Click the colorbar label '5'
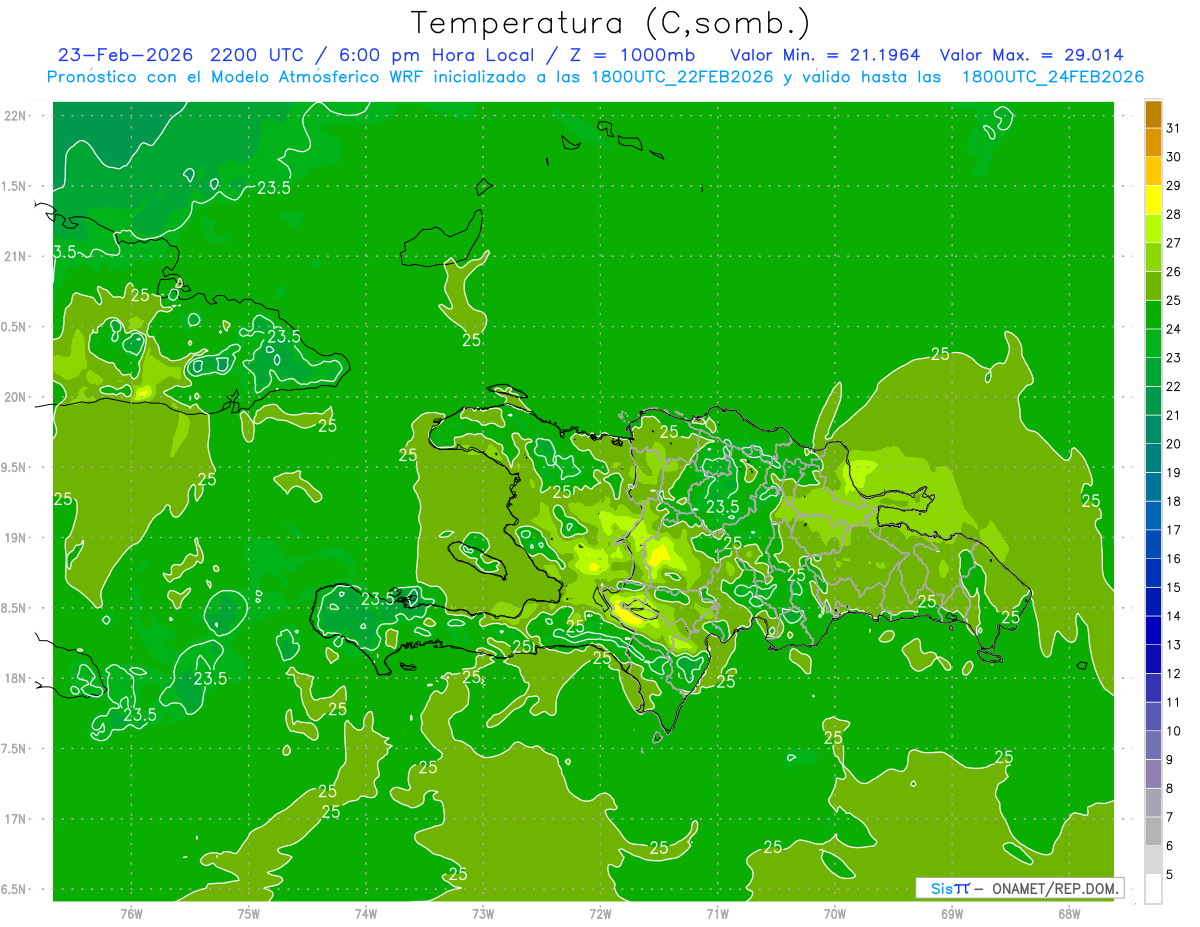 pos(1170,874)
